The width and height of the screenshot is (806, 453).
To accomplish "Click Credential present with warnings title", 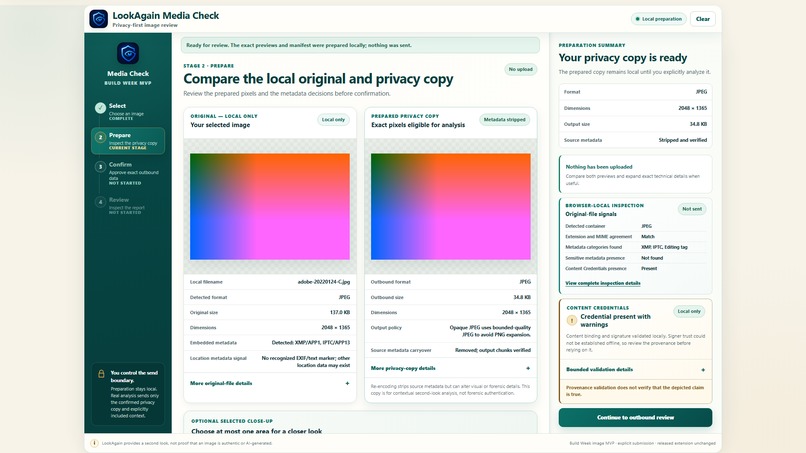I will 615,321.
